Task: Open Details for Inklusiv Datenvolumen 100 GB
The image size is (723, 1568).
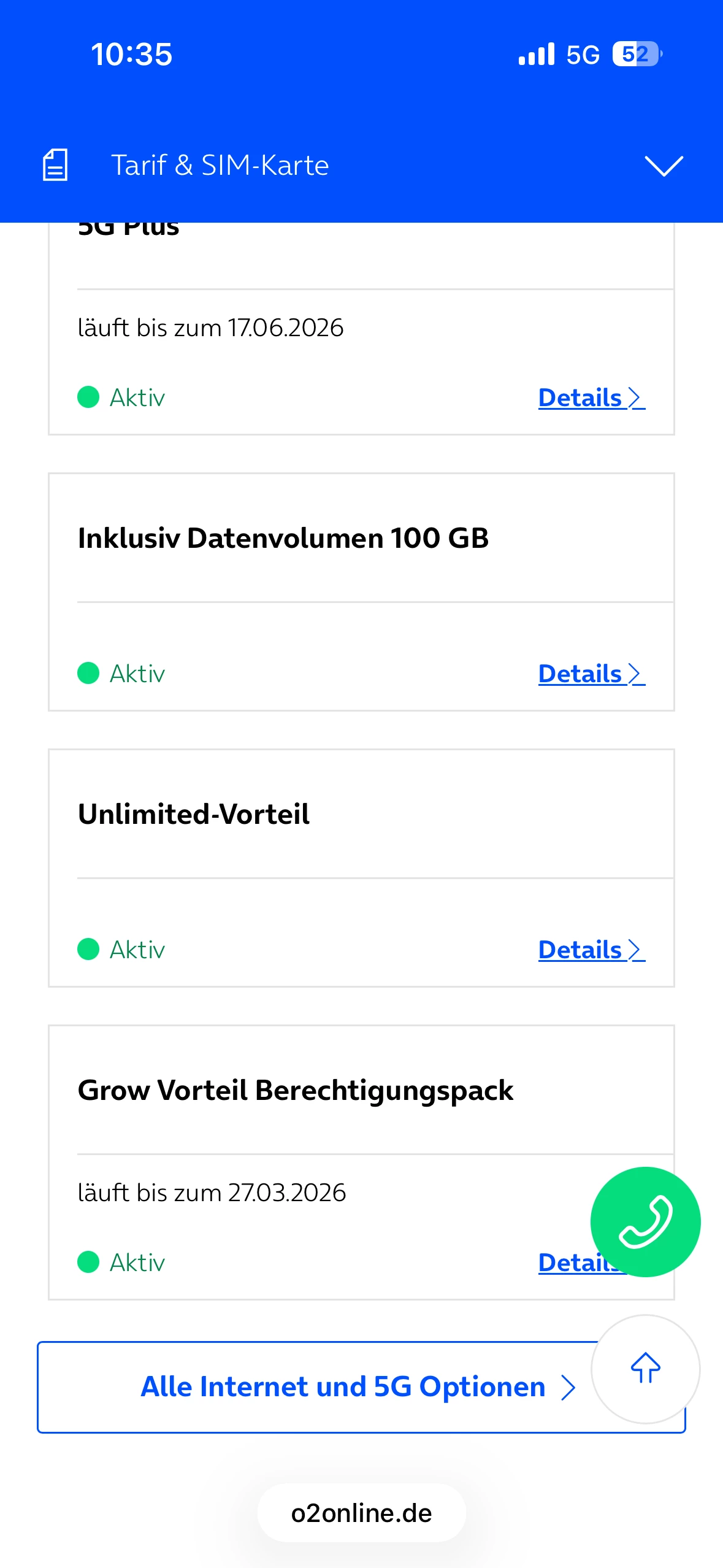Action: point(591,674)
